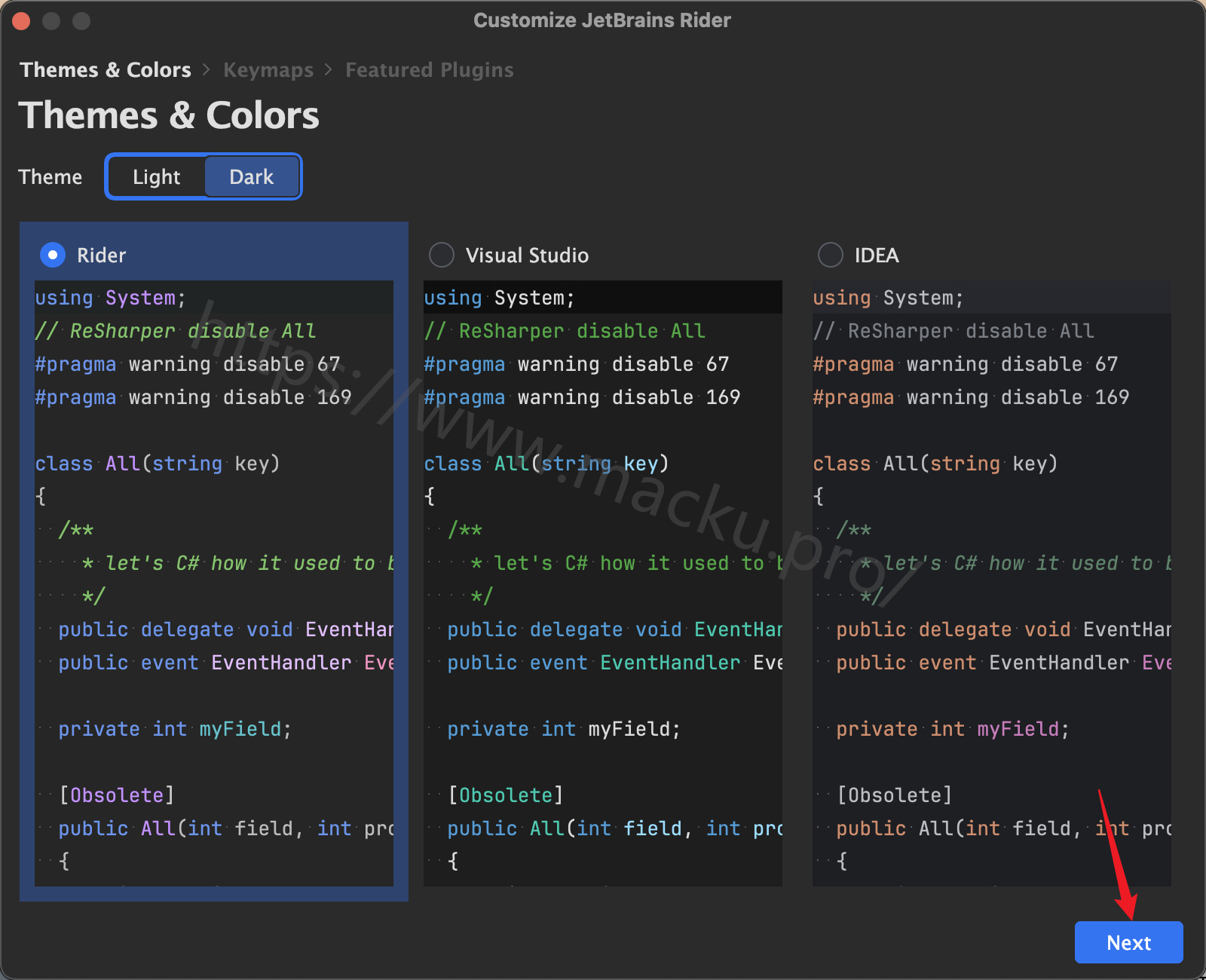Open the Themes & Colors breadcrumb step
Viewport: 1206px width, 980px height.
pyautogui.click(x=106, y=70)
